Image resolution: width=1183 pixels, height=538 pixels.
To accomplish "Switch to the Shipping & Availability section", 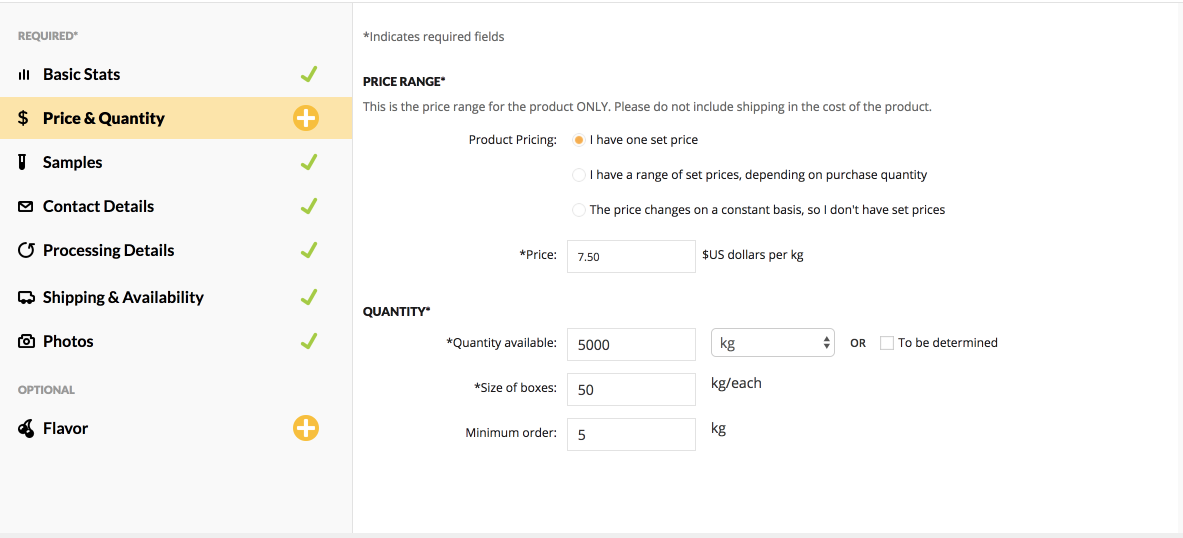I will [x=123, y=297].
